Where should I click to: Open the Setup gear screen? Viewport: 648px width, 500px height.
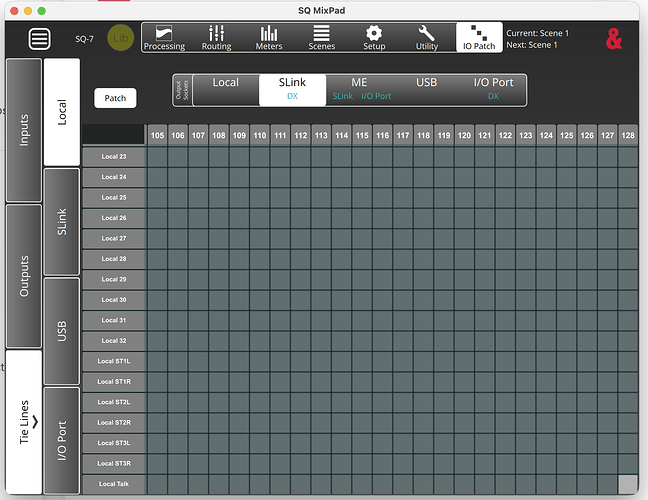[x=374, y=38]
